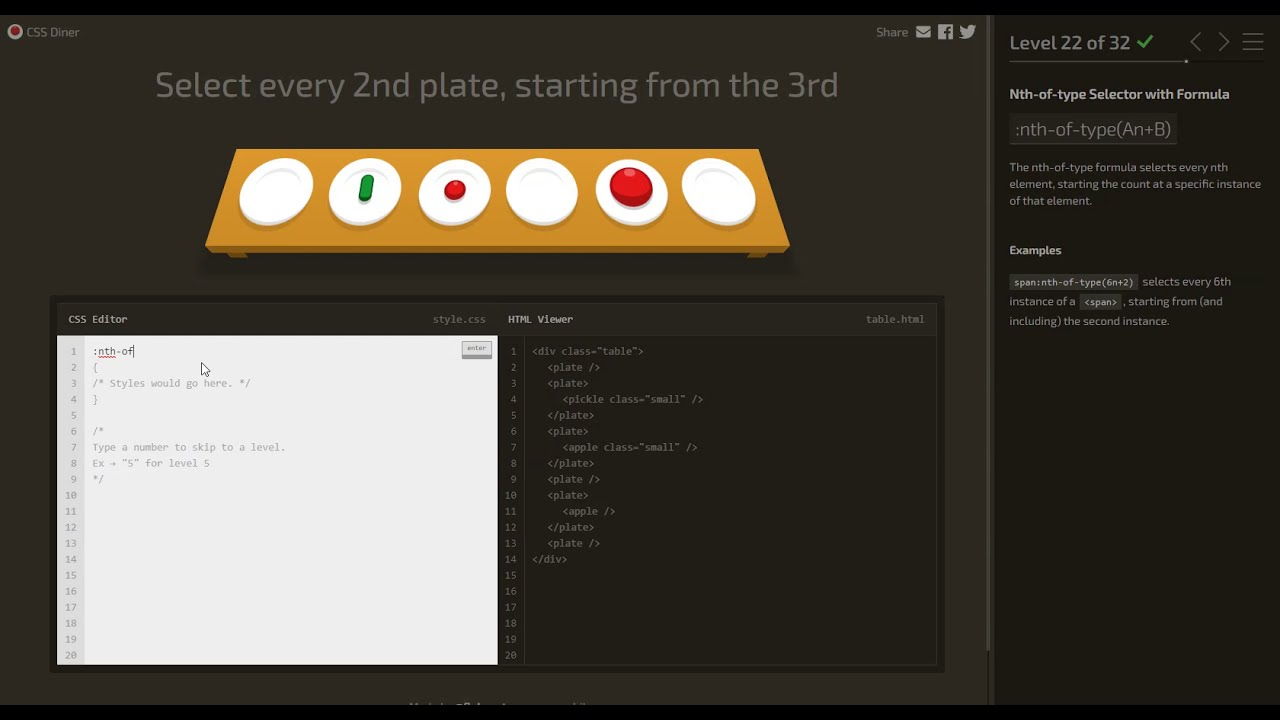1280x720 pixels.
Task: Open the level list hamburger menu
Action: point(1253,42)
